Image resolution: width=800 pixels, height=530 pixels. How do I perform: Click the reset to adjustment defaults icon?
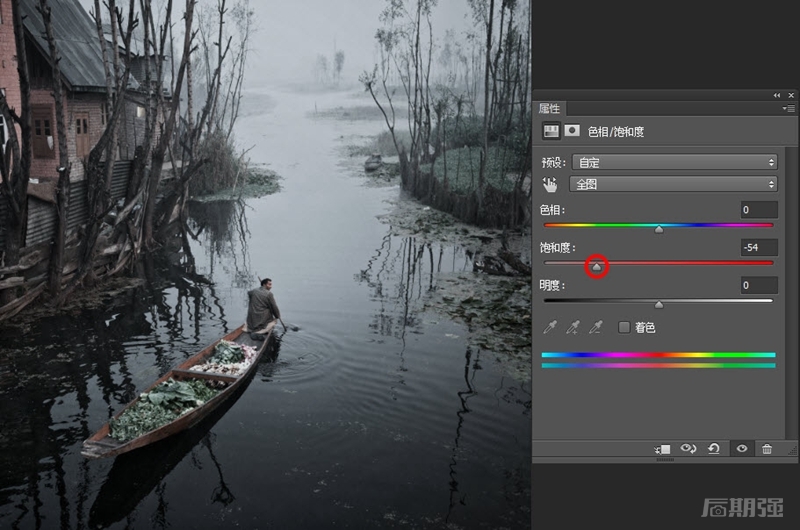714,448
